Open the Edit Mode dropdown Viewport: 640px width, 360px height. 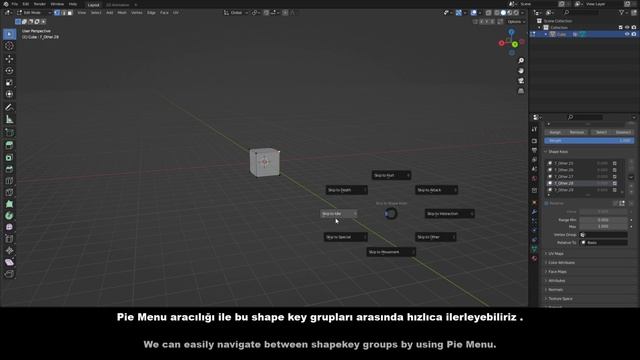click(x=33, y=13)
